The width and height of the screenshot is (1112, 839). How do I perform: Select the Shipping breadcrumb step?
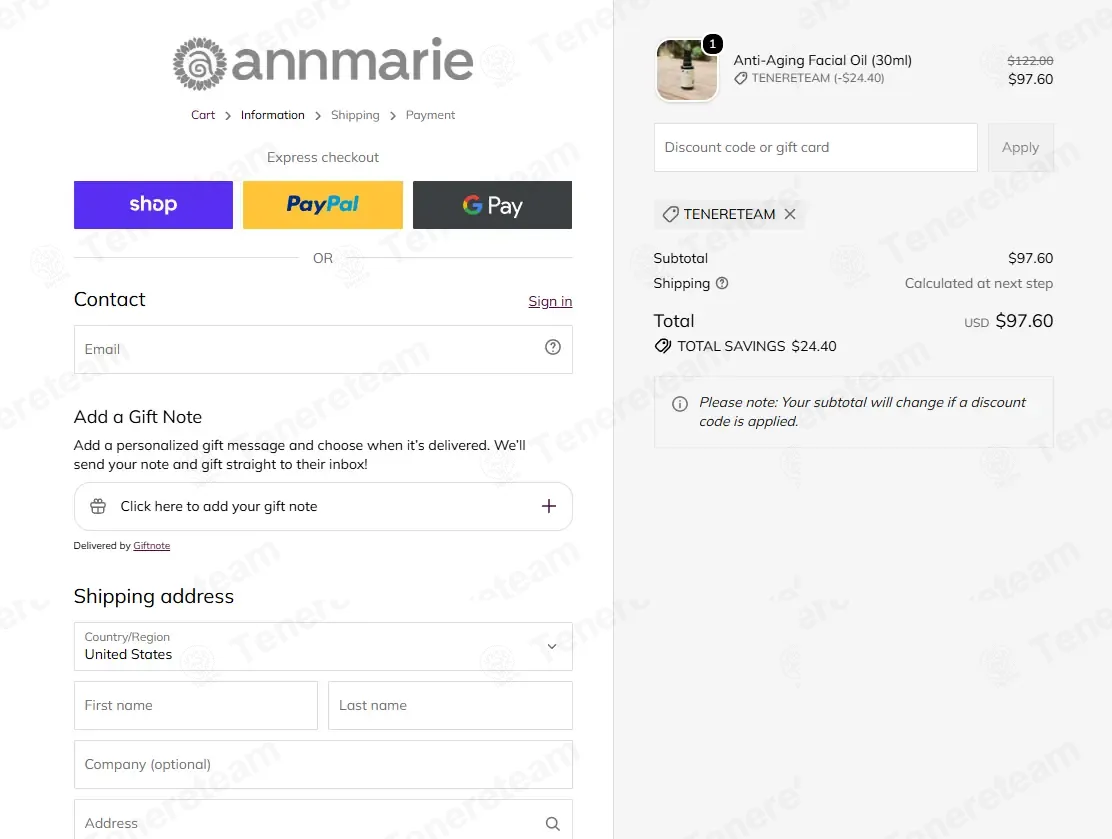(355, 115)
